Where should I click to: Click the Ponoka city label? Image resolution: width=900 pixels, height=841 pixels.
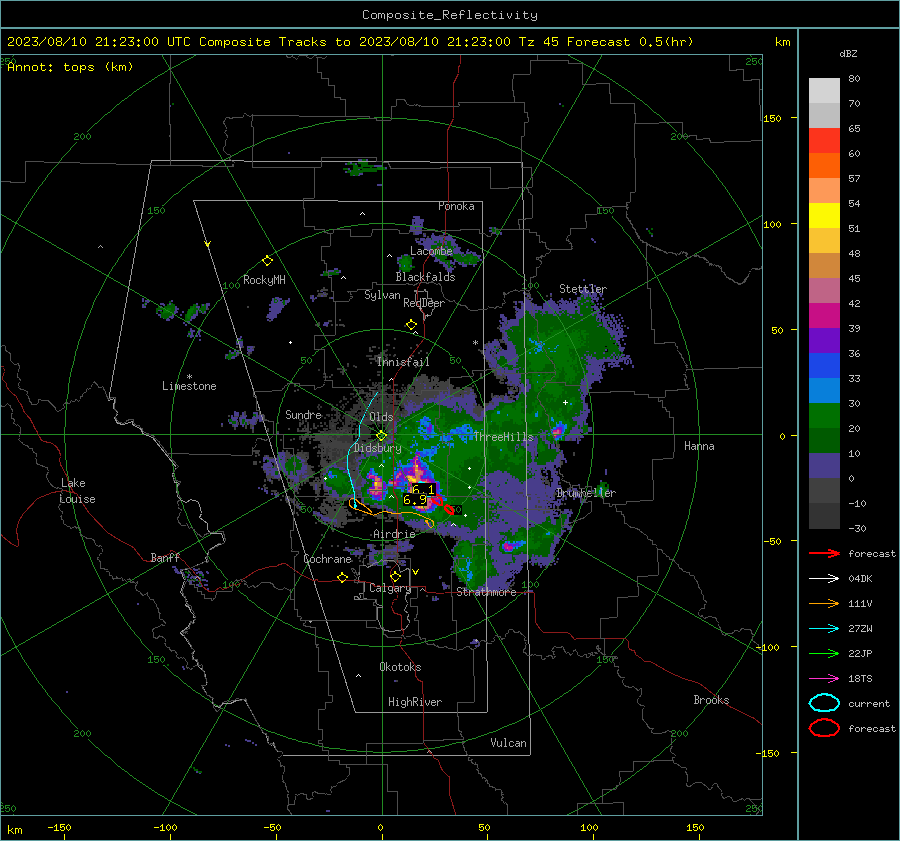coord(456,206)
